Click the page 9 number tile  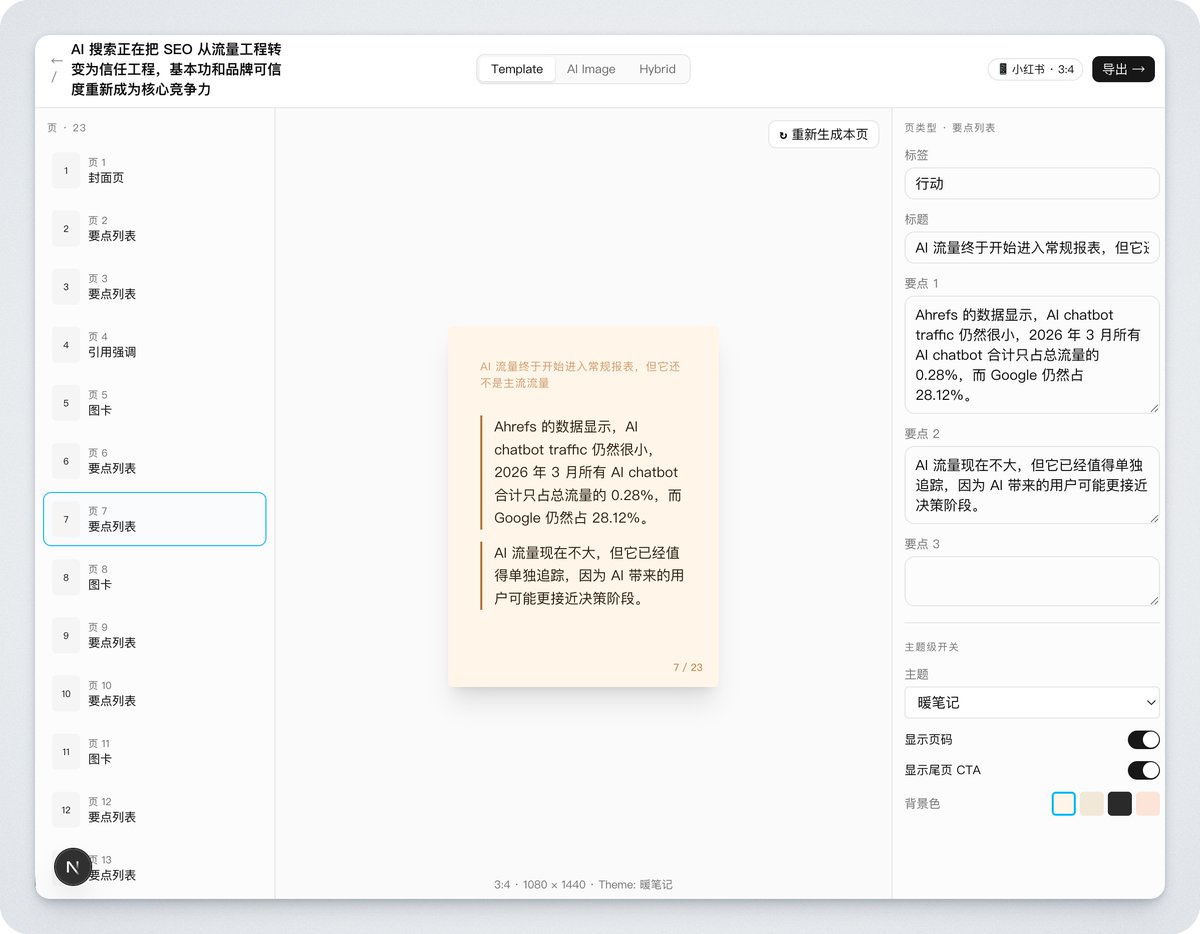(x=66, y=636)
